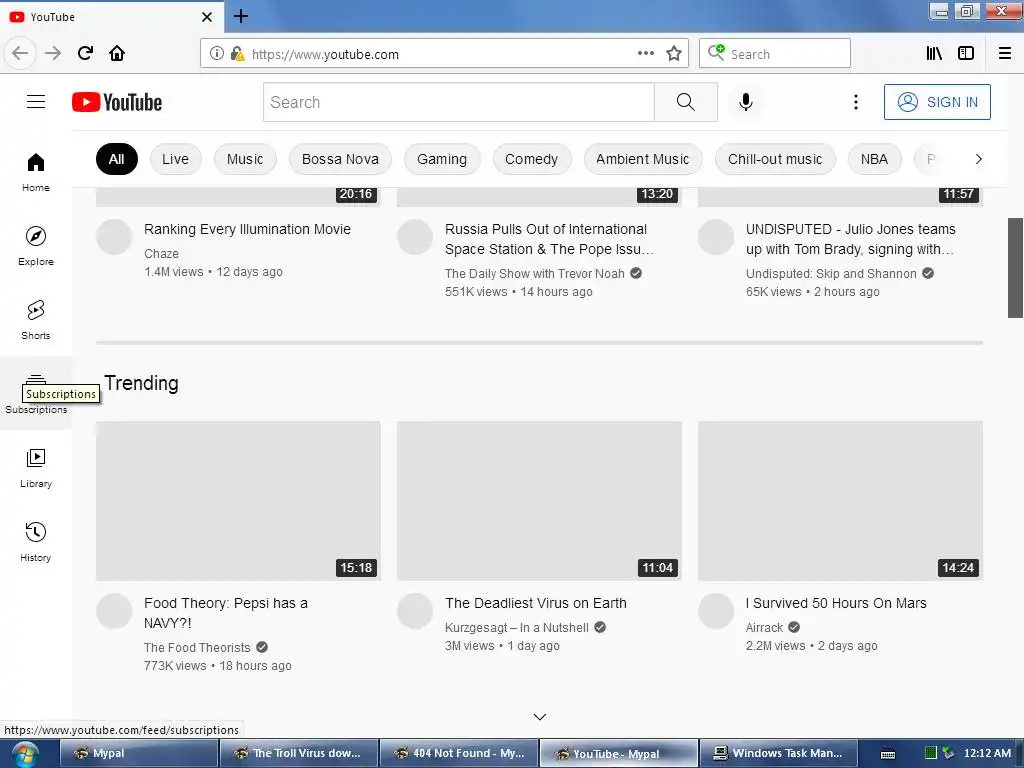The height and width of the screenshot is (768, 1024).
Task: Open YouTube settings three-dot menu
Action: 856,102
